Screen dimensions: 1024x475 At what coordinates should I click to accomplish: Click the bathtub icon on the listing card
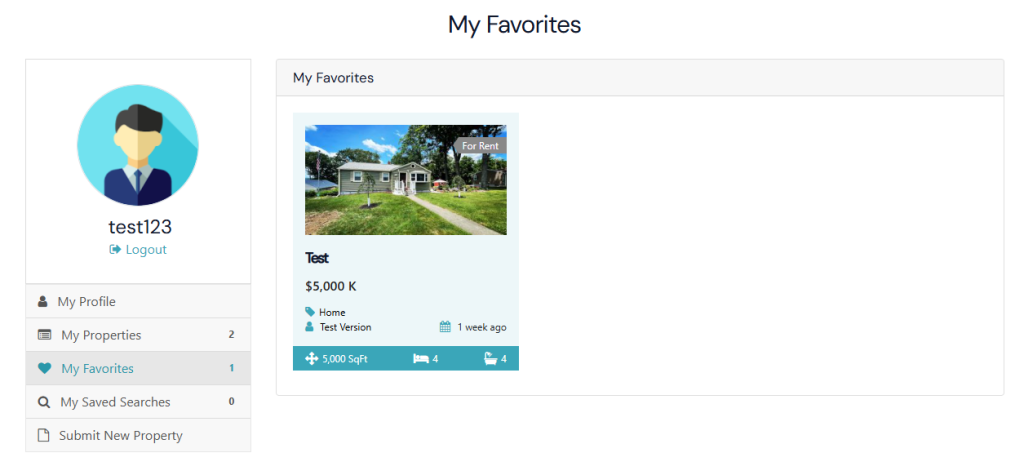[x=490, y=358]
